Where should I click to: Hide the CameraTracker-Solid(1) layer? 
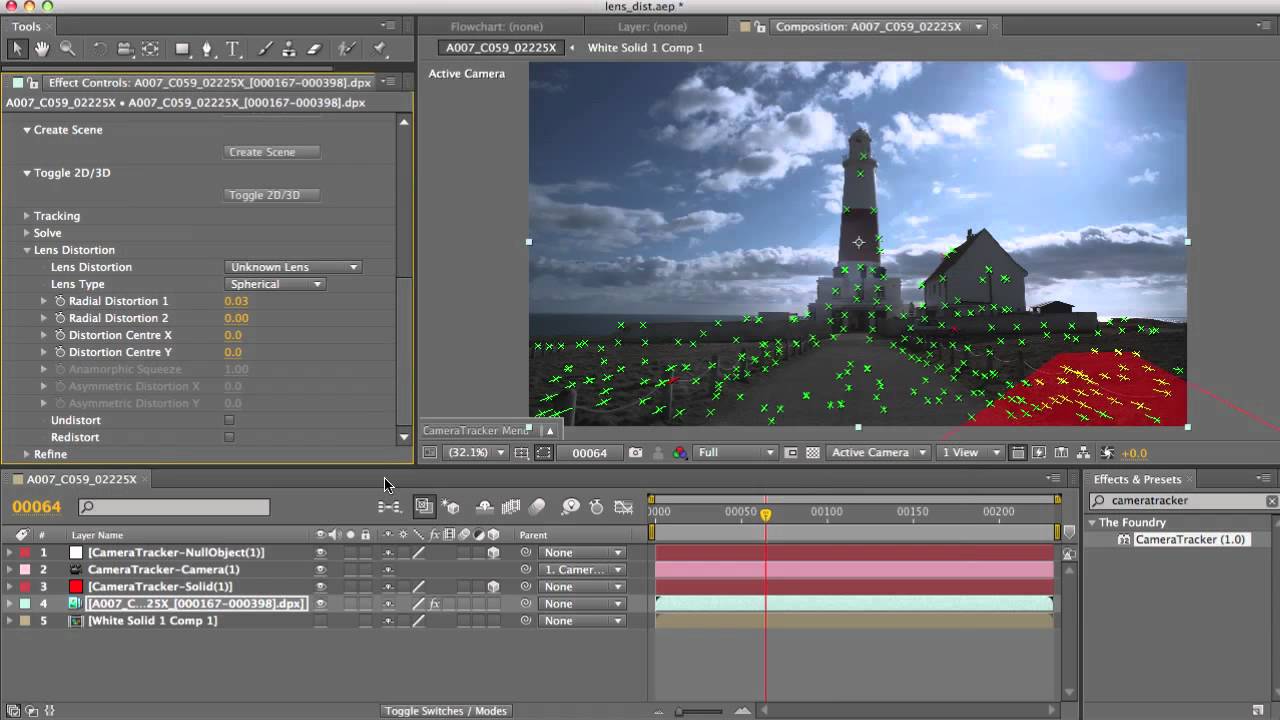point(321,587)
